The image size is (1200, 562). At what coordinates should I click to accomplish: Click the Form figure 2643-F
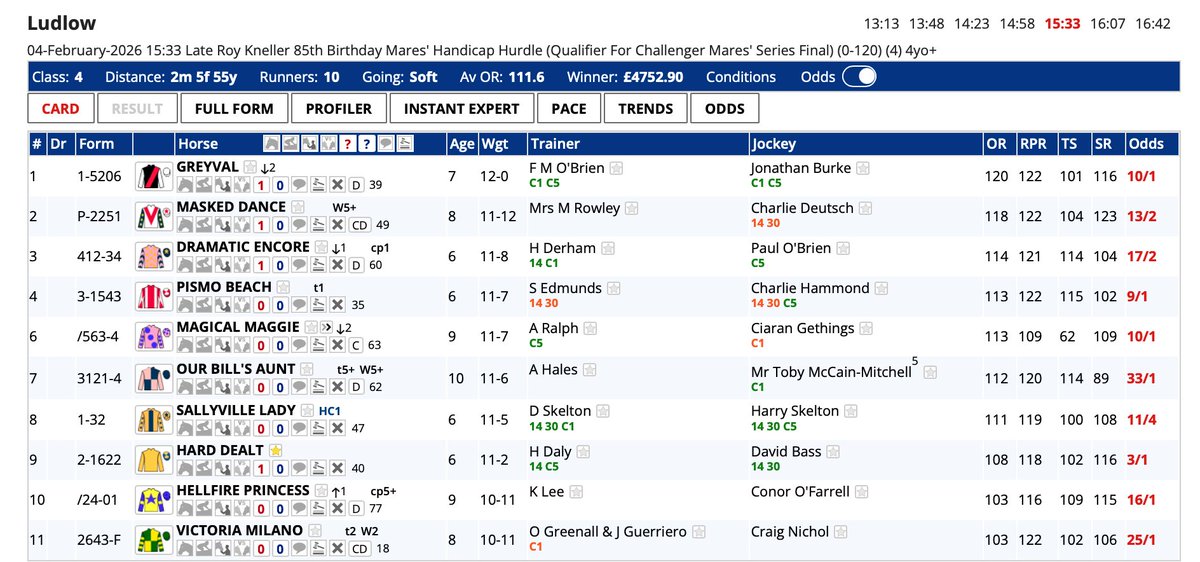click(99, 540)
